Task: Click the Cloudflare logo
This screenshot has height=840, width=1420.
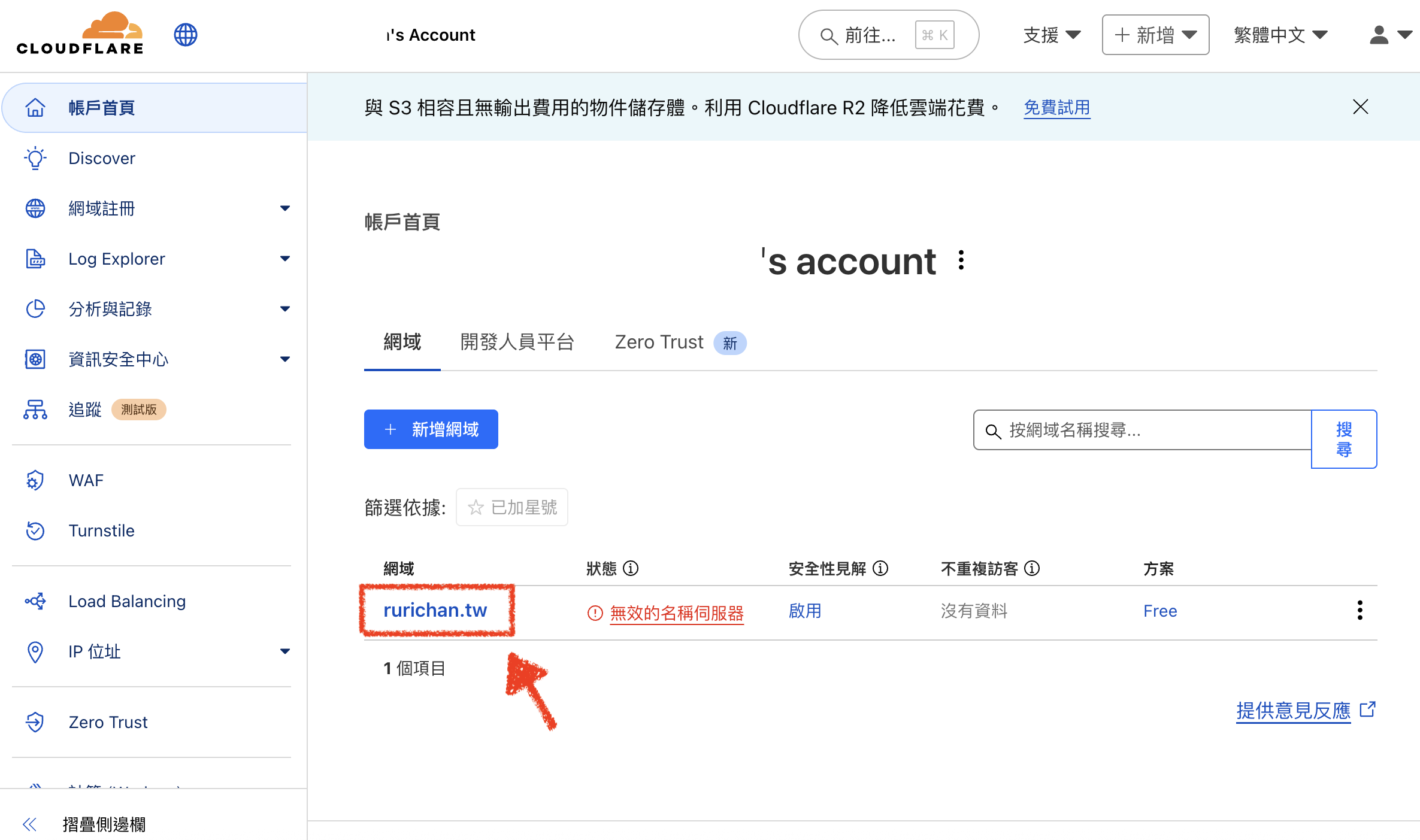Action: 80,34
